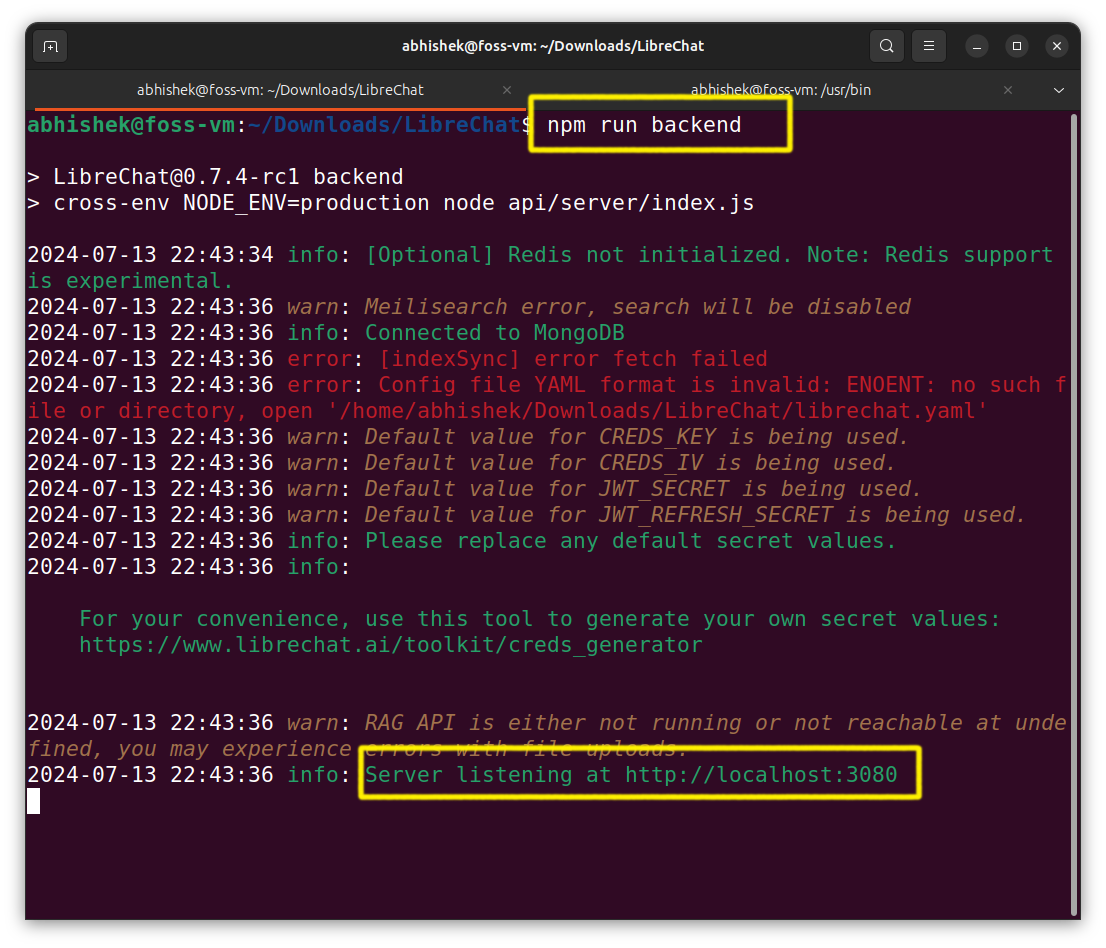The width and height of the screenshot is (1106, 948).
Task: Click the magnifier icon near the window controls
Action: point(886,45)
